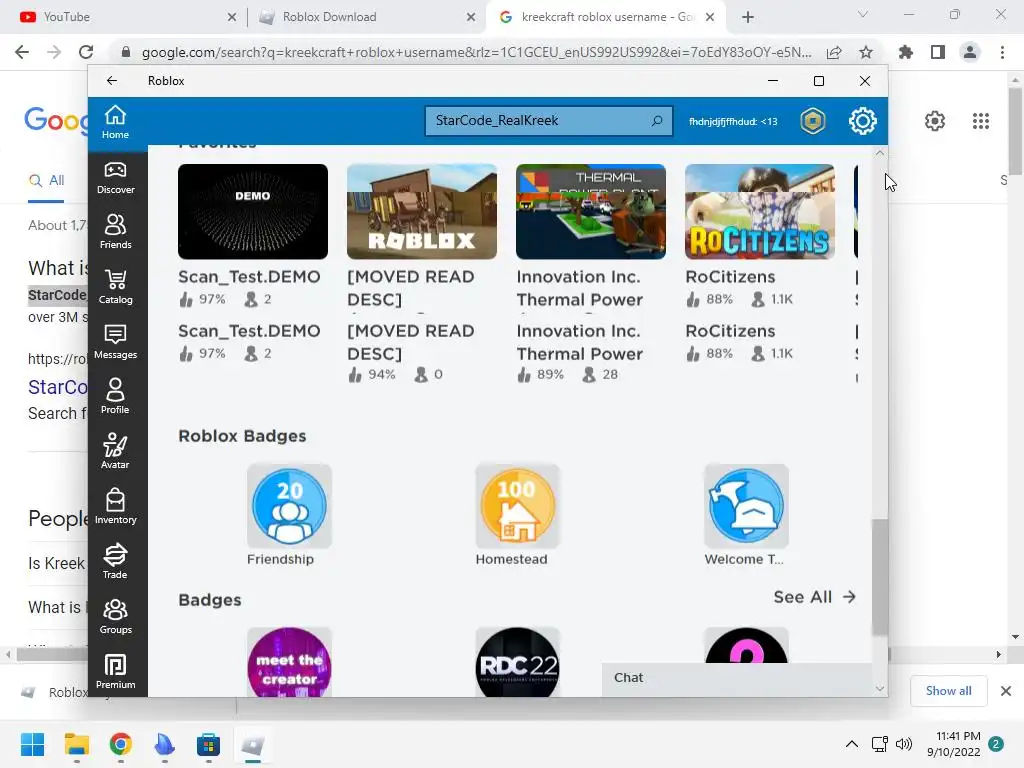Close the Chrome downloads bar
The height and width of the screenshot is (768, 1024).
[1006, 691]
